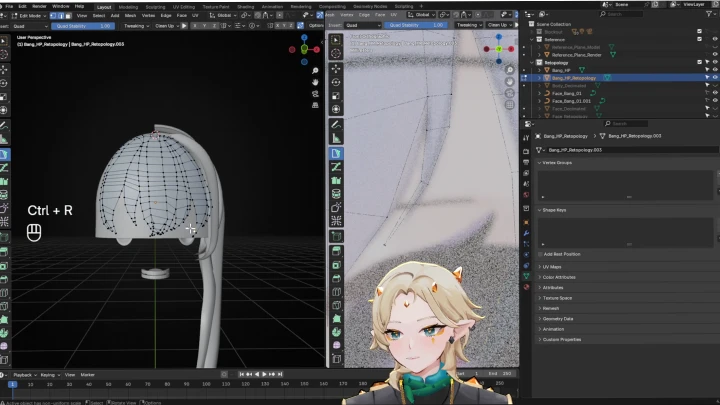Click Options button in left viewport header
The width and height of the screenshot is (720, 405).
click(x=316, y=26)
